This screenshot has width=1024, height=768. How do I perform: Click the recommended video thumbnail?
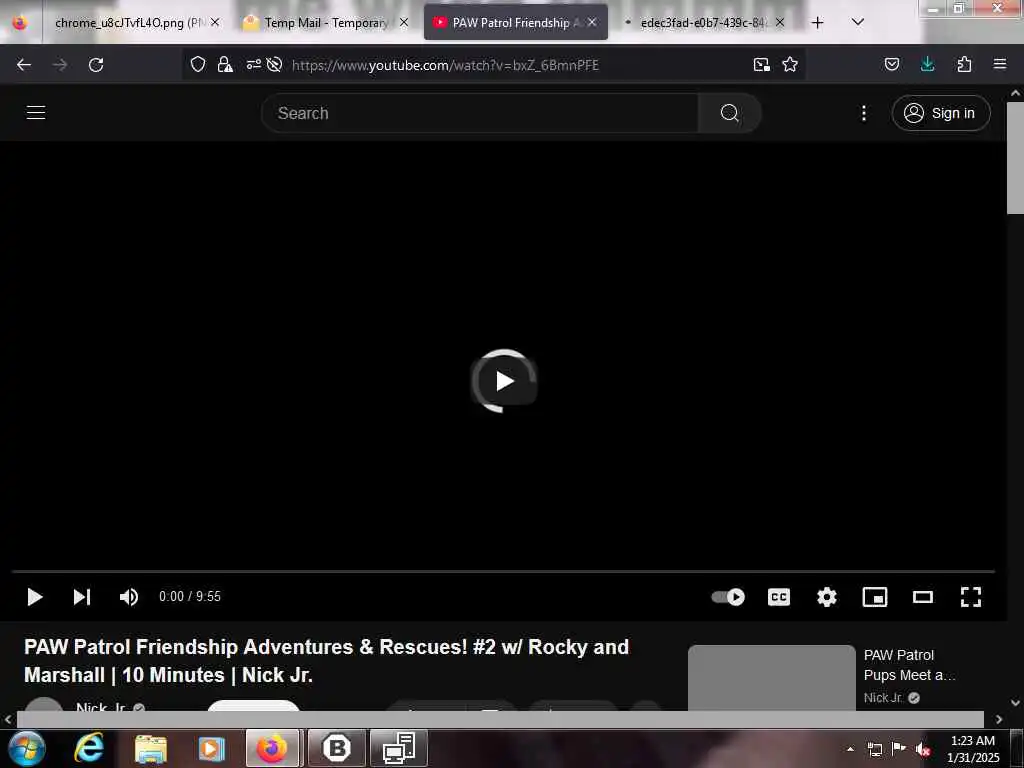tap(772, 678)
